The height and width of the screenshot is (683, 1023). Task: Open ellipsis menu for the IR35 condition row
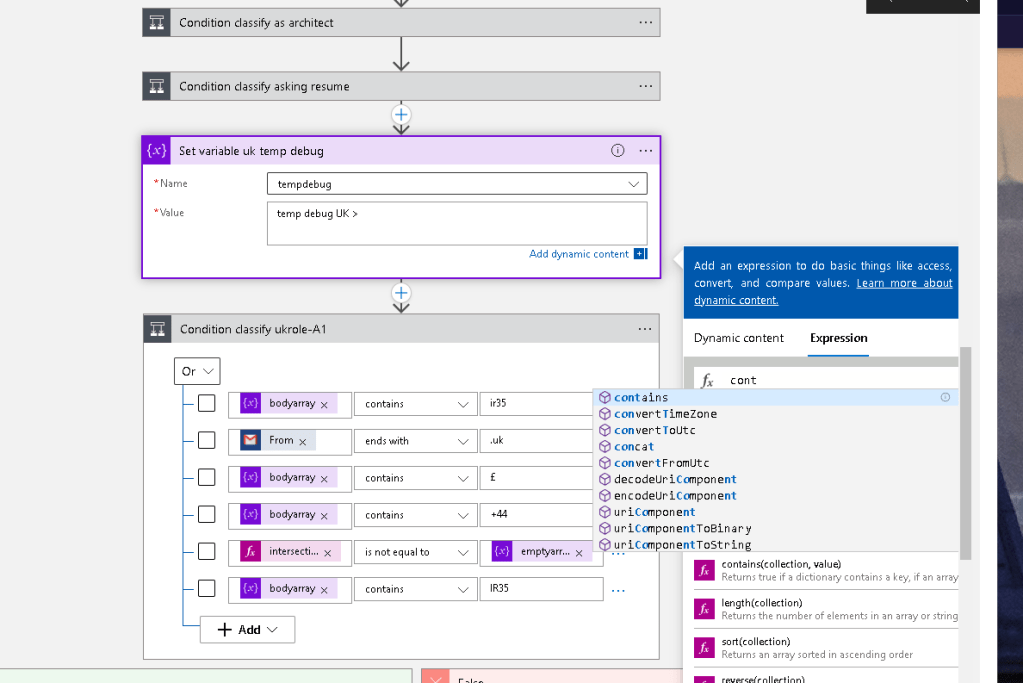point(618,590)
